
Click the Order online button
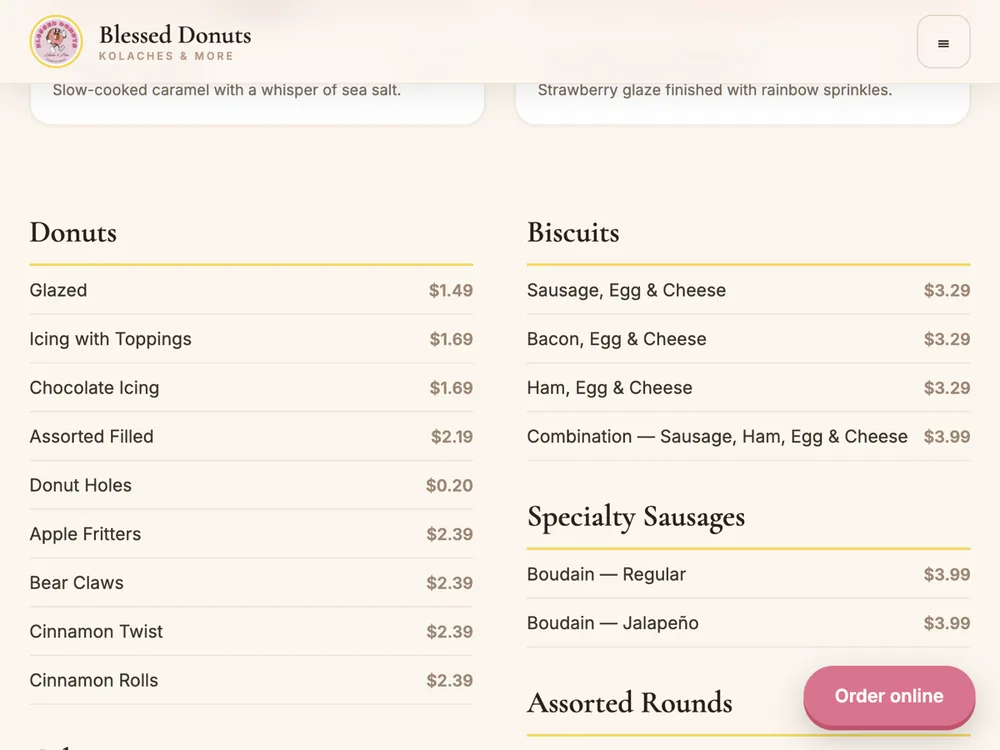coord(889,696)
